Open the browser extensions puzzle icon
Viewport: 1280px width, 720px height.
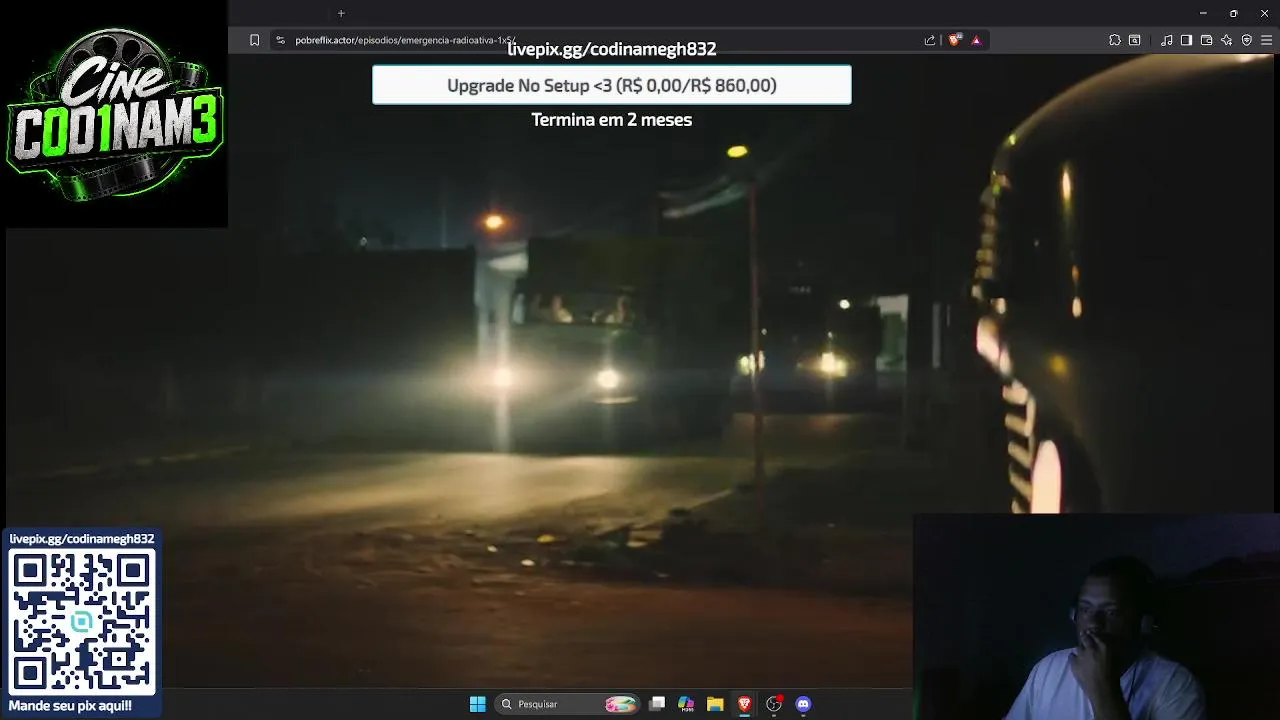coord(1115,40)
